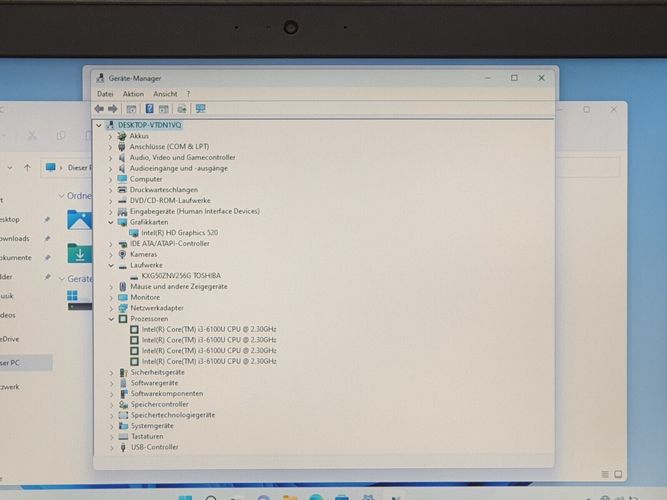Click the Forward arrow in Geräte-Manager toolbar
Image resolution: width=667 pixels, height=500 pixels.
[112, 109]
